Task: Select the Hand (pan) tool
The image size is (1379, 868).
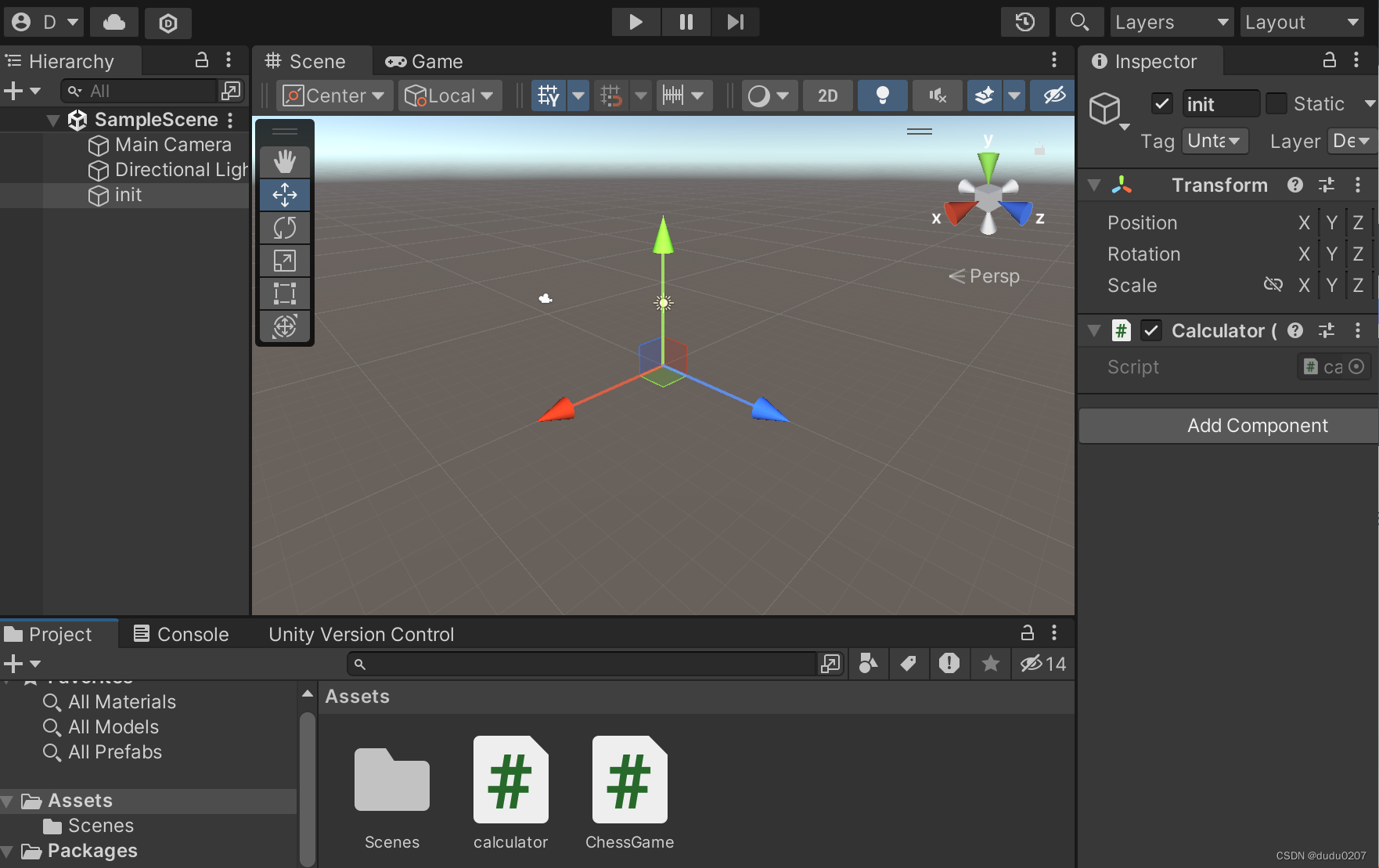Action: [x=284, y=162]
